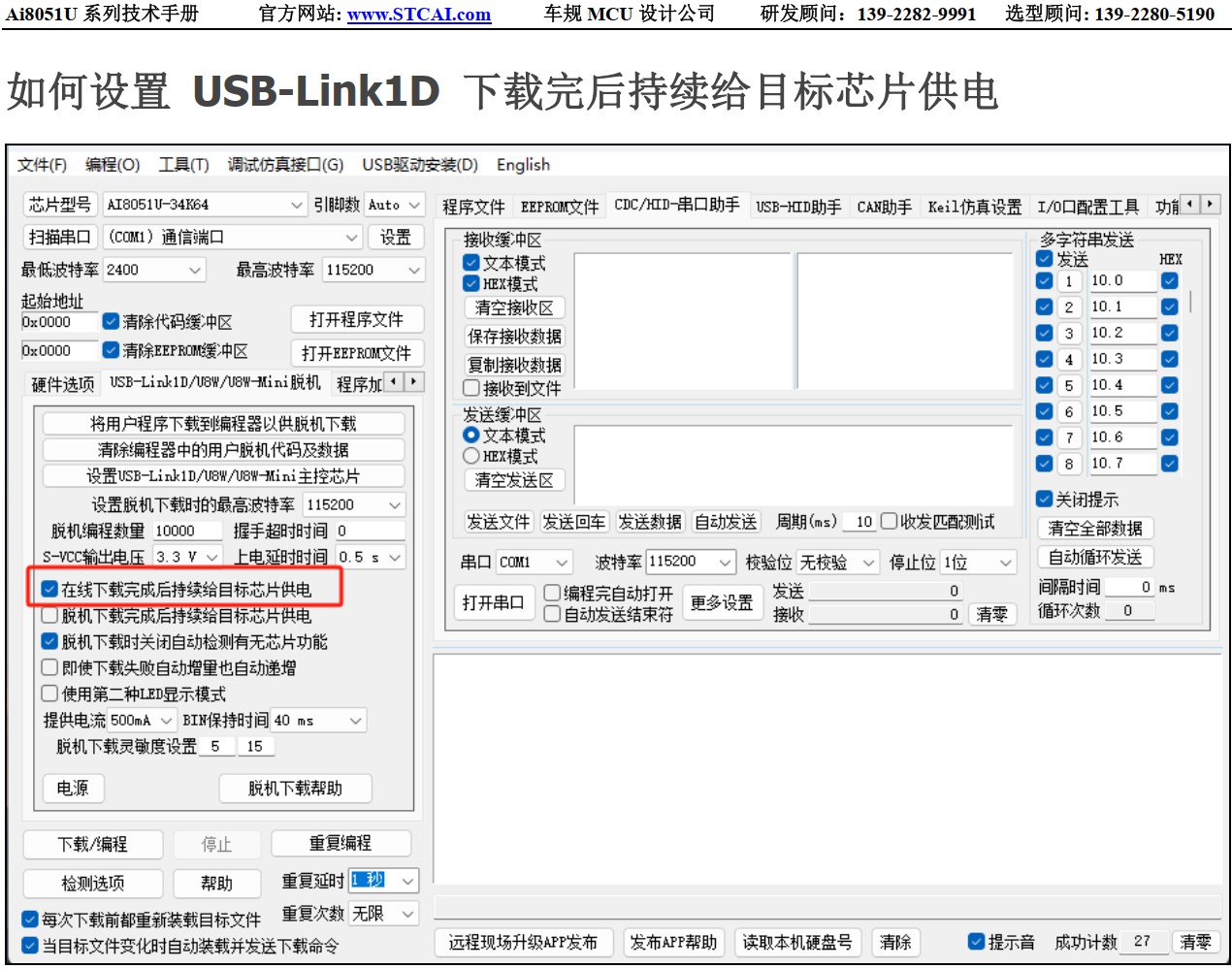This screenshot has height=969, width=1232.
Task: Toggle receive buffer 文本模式 checkbox
Action: tap(471, 263)
